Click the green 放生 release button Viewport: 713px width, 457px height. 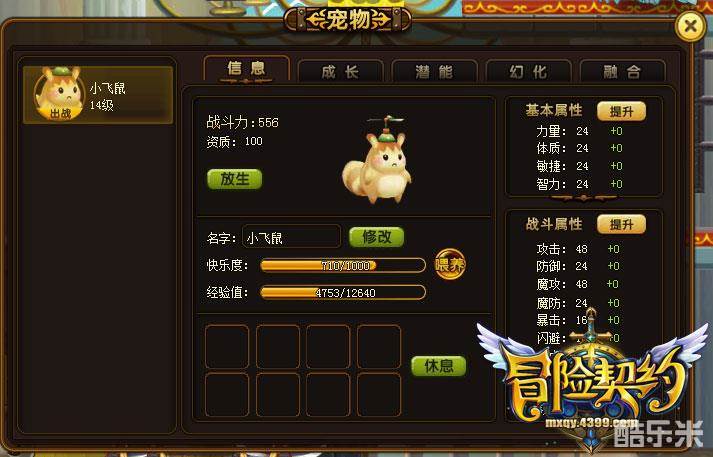point(235,179)
